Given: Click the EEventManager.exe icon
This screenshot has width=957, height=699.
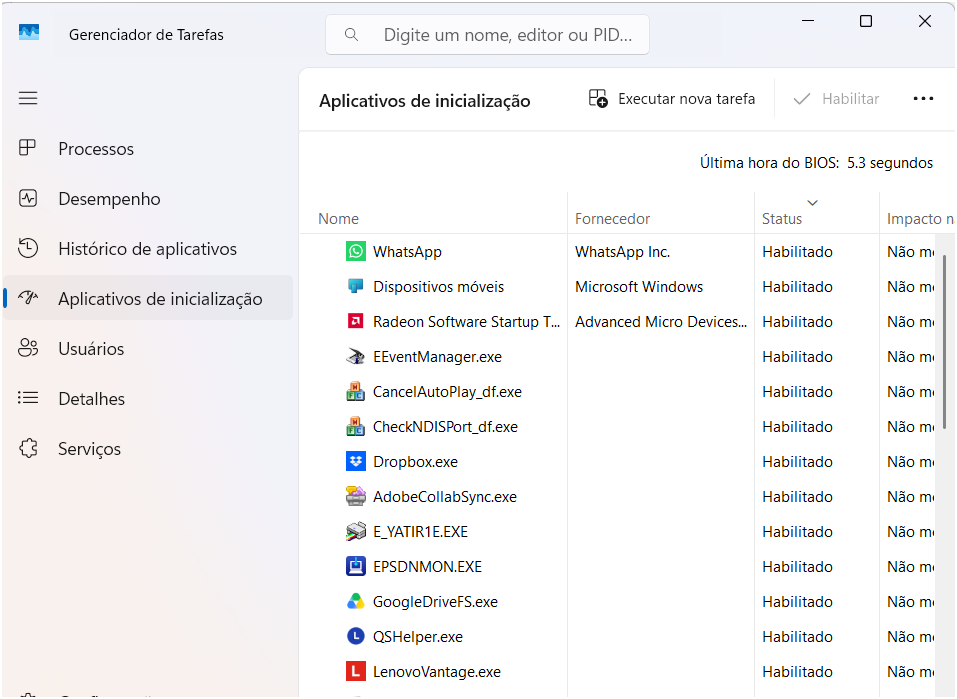Looking at the screenshot, I should click(356, 356).
